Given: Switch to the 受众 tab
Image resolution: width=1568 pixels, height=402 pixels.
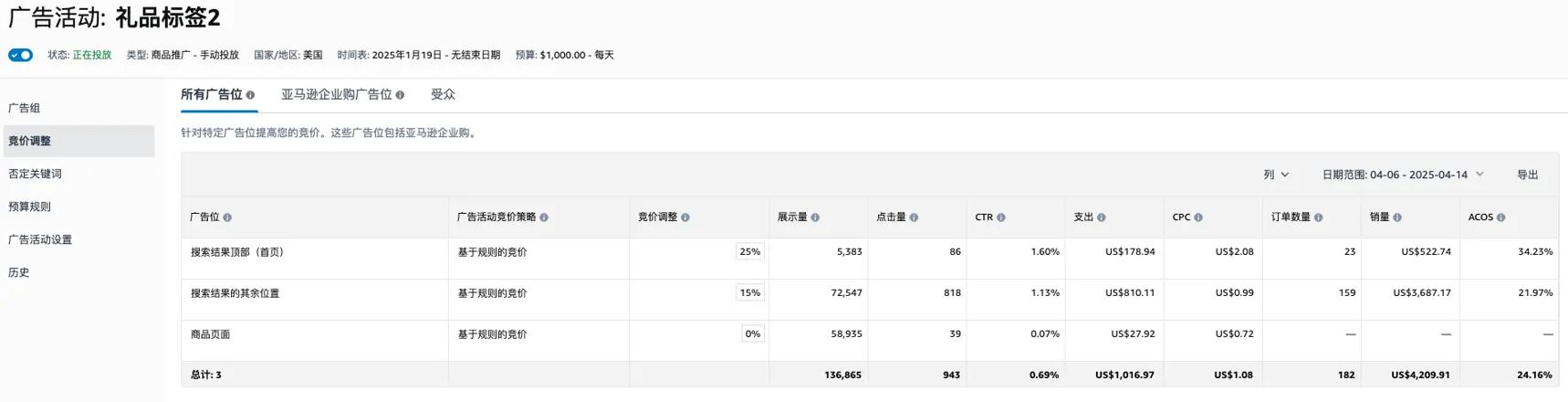Looking at the screenshot, I should click(443, 95).
